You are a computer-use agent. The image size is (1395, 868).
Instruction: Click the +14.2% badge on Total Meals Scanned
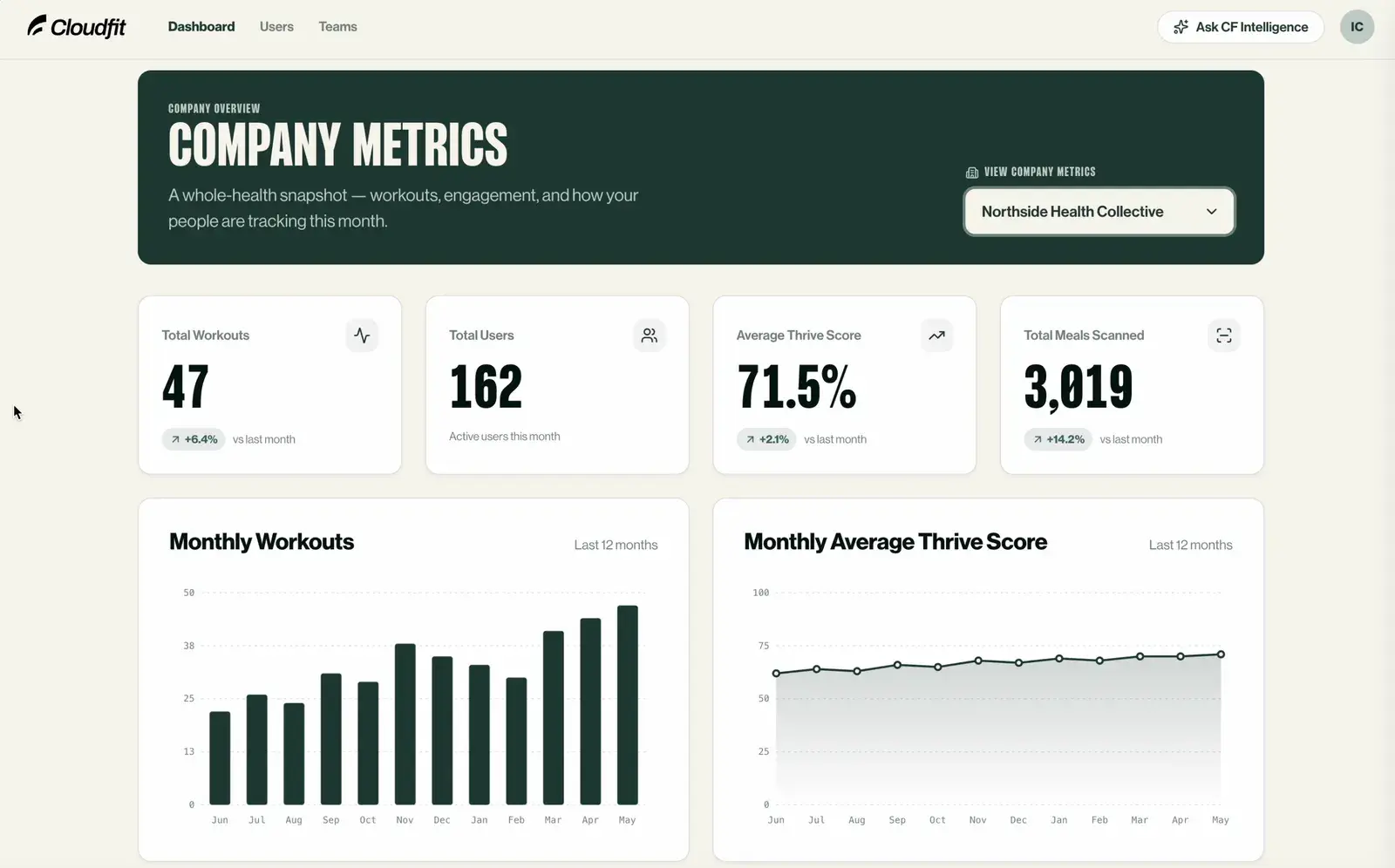[x=1058, y=439]
